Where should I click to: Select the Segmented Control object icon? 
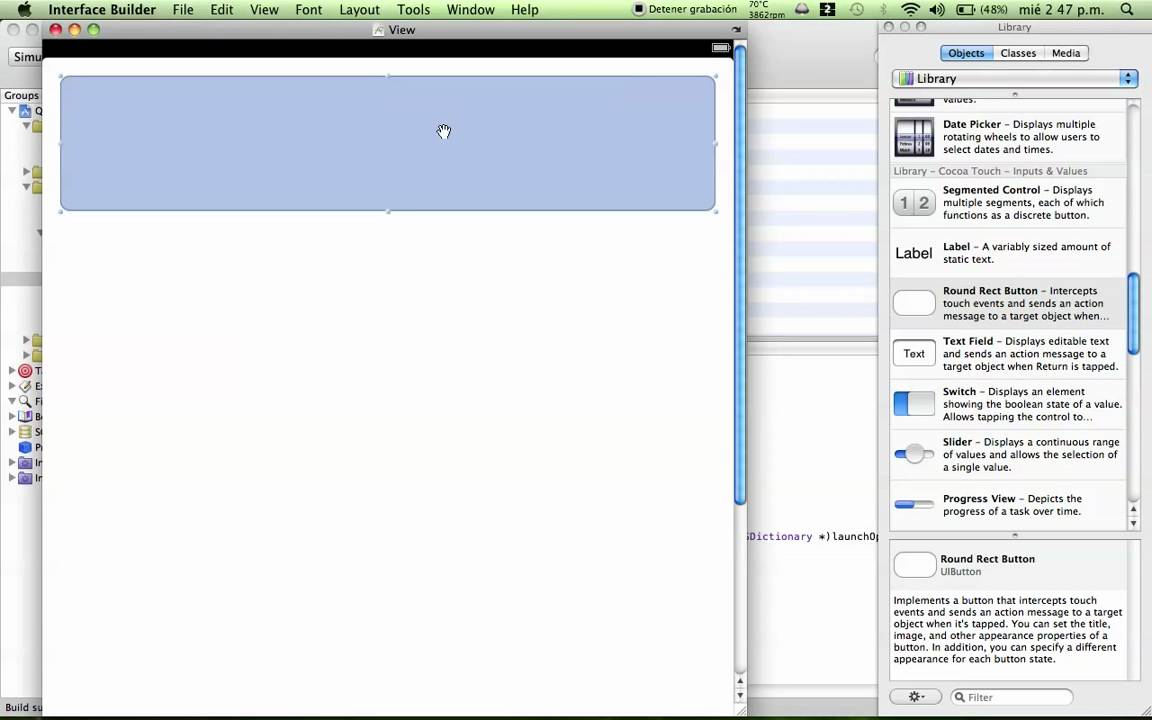[x=914, y=203]
